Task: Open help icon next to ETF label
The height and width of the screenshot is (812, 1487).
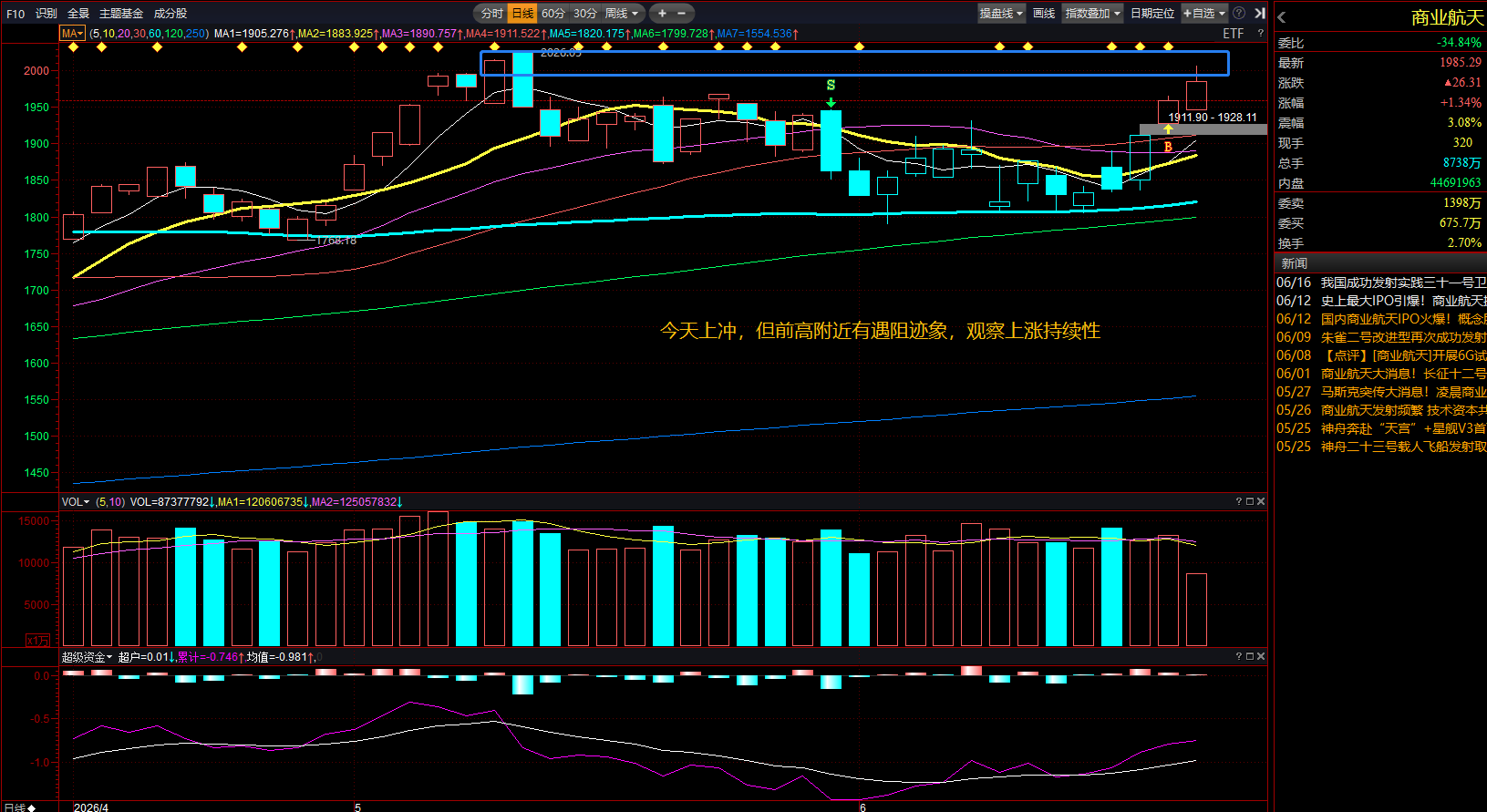Action: (x=1261, y=34)
